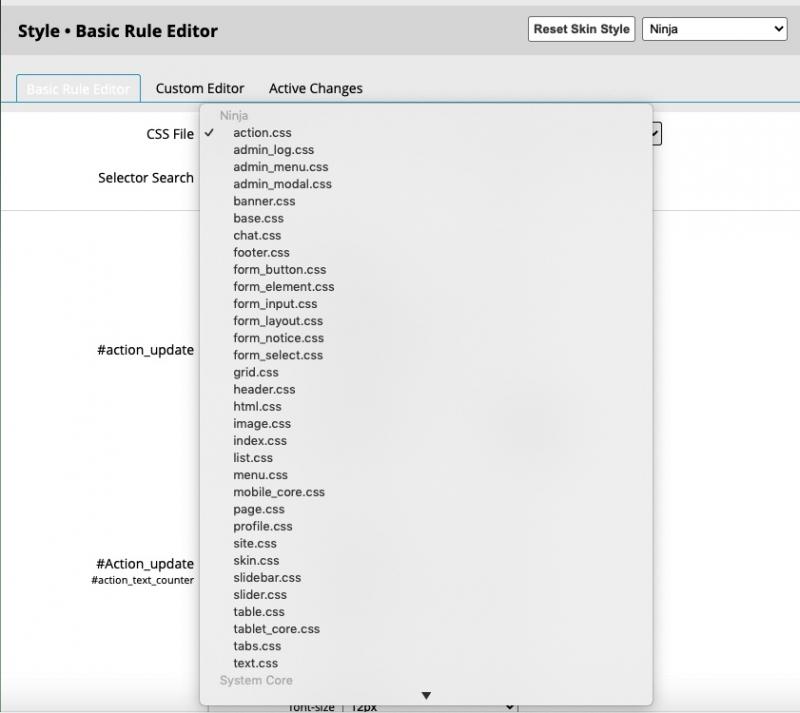The height and width of the screenshot is (713, 800).
Task: Select chat.css option
Action: 257,235
